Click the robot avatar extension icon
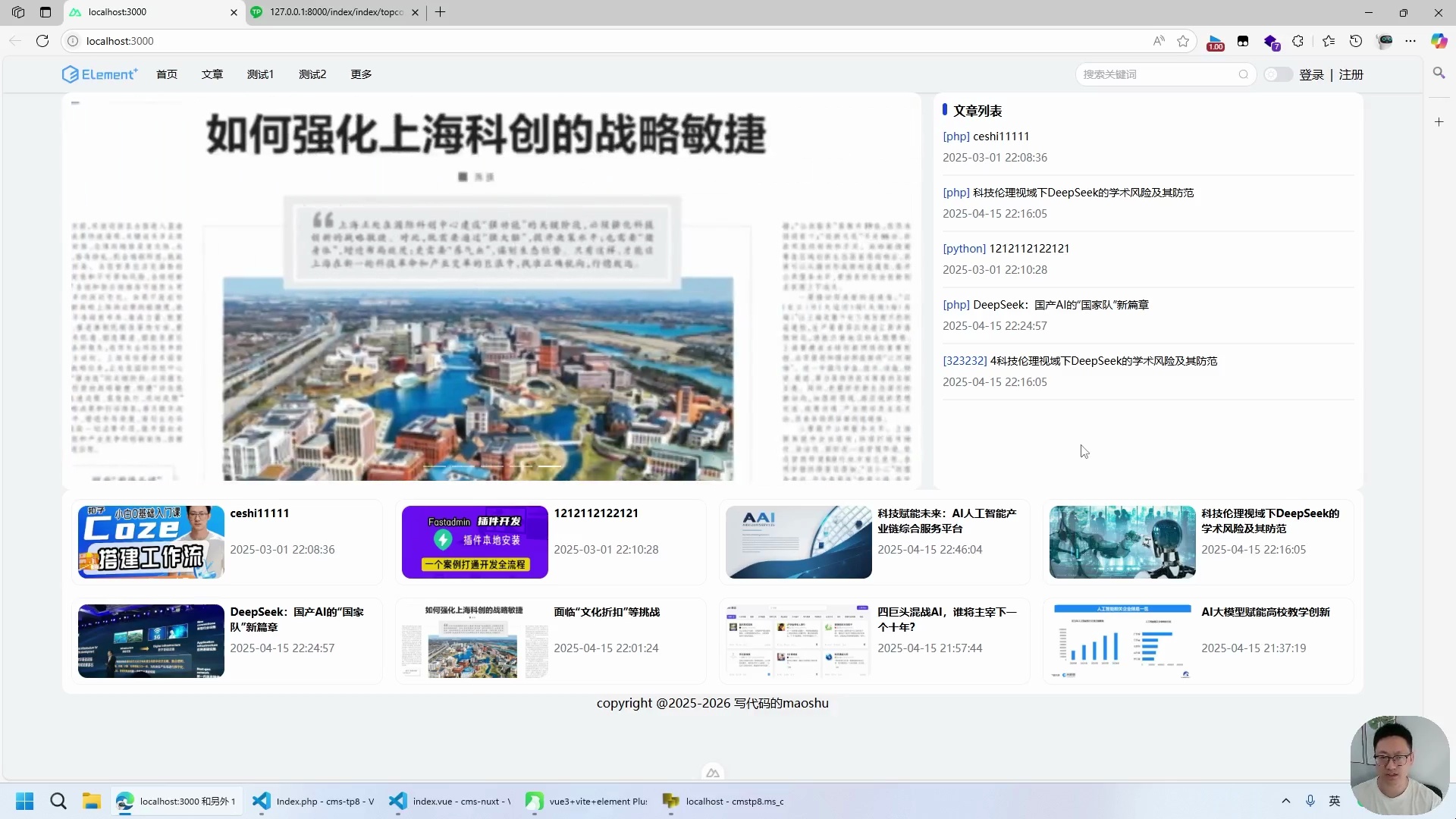1456x819 pixels. coord(1385,41)
